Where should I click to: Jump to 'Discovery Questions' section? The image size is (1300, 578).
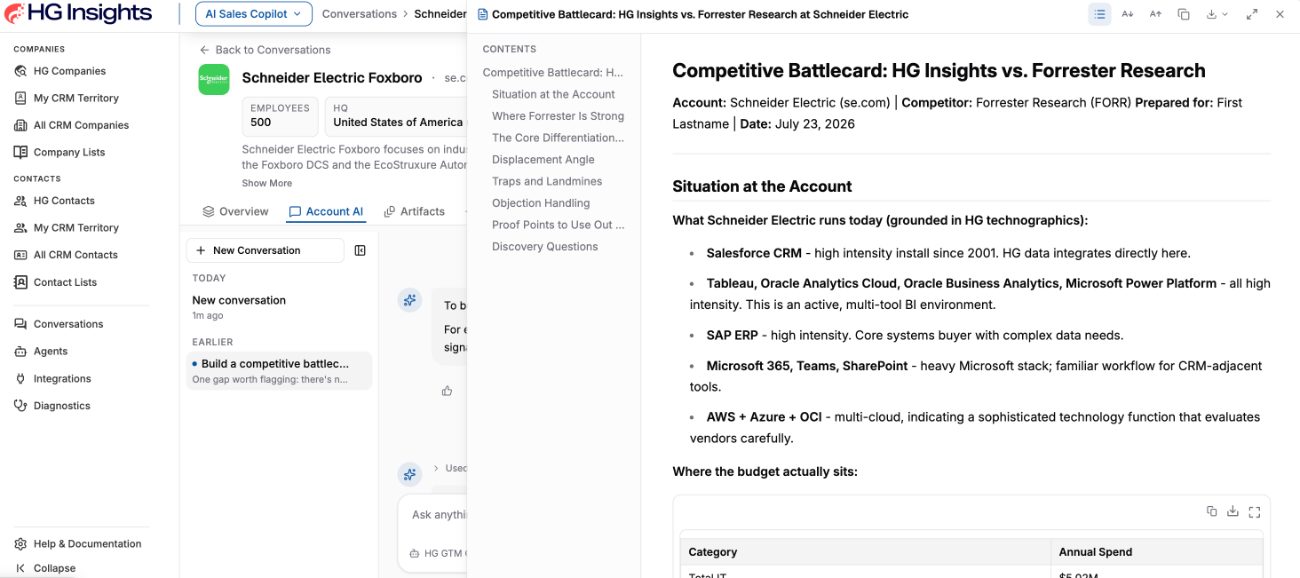544,246
